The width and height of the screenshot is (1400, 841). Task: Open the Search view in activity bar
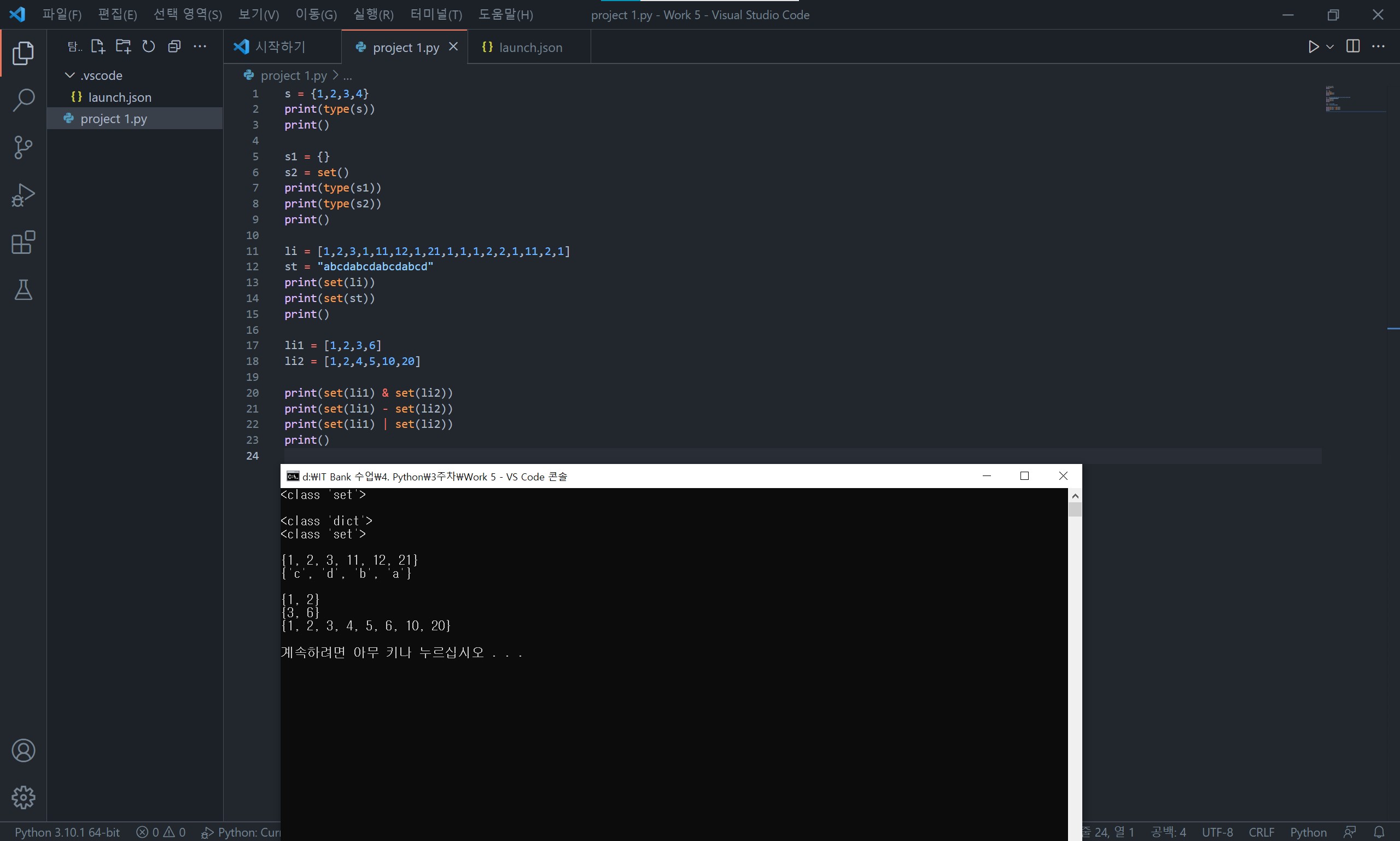pyautogui.click(x=23, y=100)
